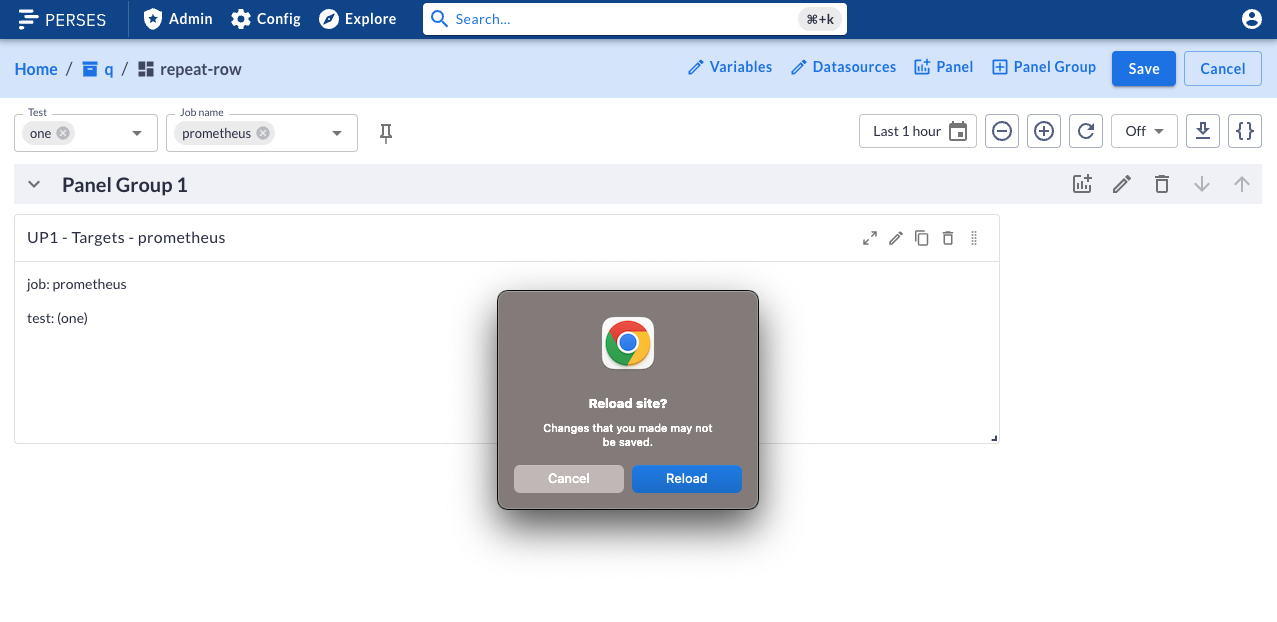Open the Job name variable dropdown
Screen dimensions: 1277x622
[x=336, y=132]
